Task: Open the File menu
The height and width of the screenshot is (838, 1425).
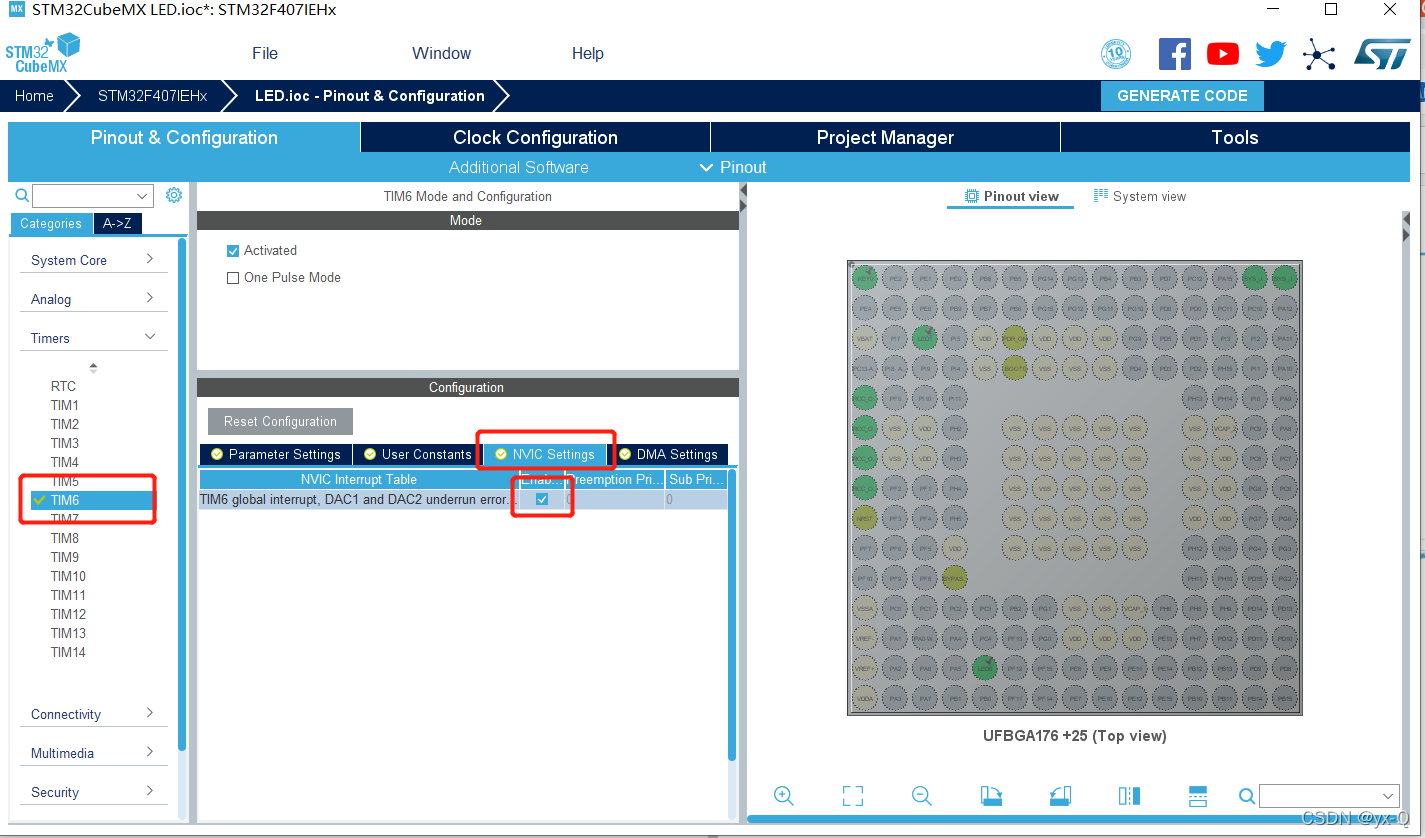Action: [x=265, y=53]
